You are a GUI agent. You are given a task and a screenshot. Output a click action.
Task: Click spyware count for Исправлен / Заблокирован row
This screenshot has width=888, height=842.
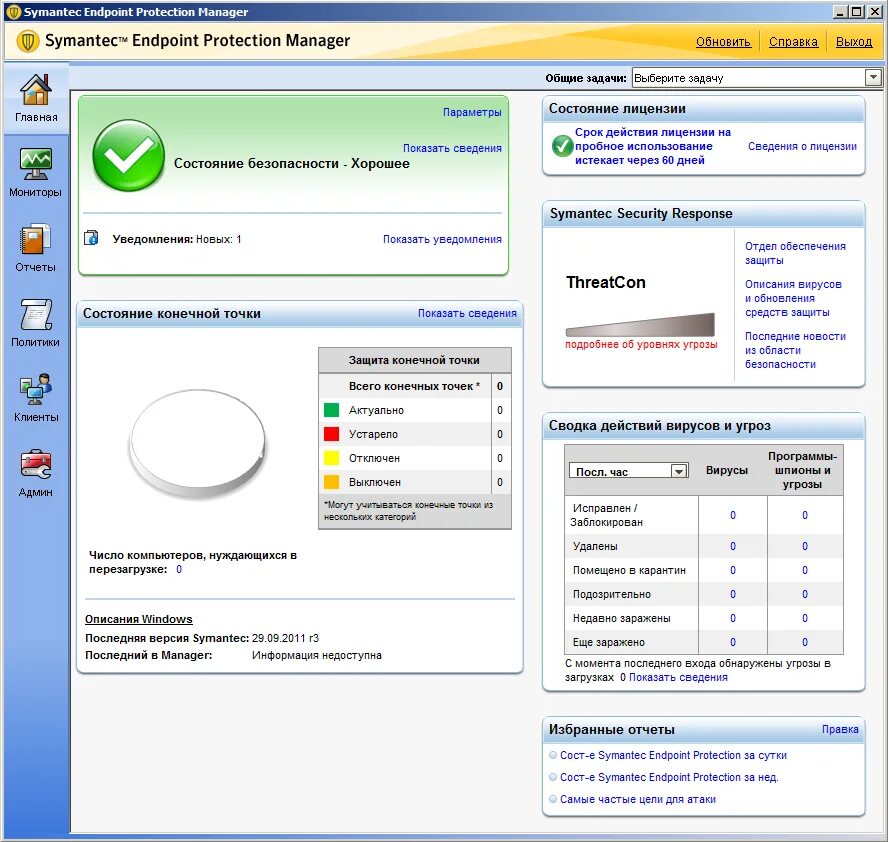click(805, 515)
